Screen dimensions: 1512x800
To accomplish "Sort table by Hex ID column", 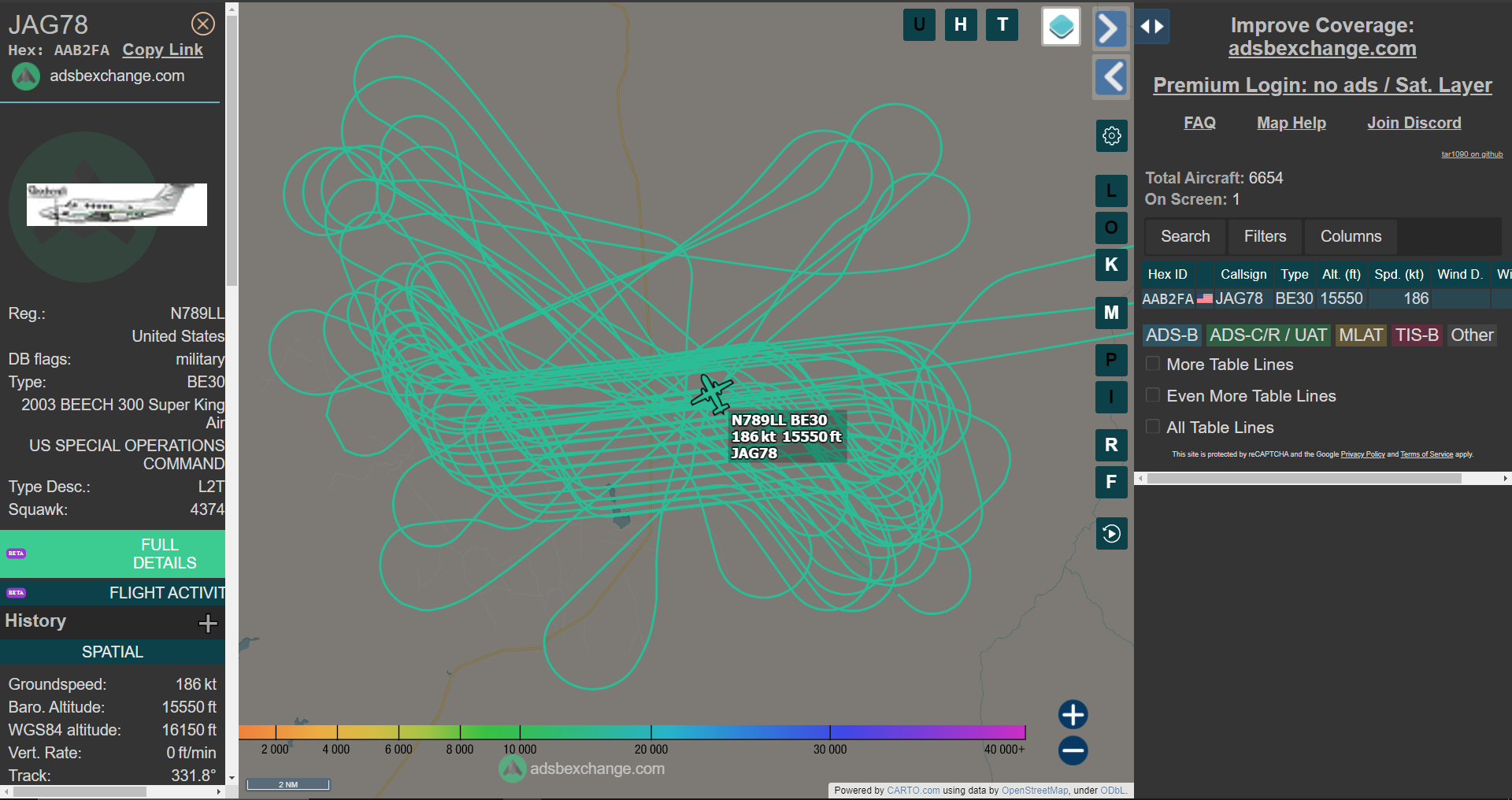I will click(x=1168, y=274).
